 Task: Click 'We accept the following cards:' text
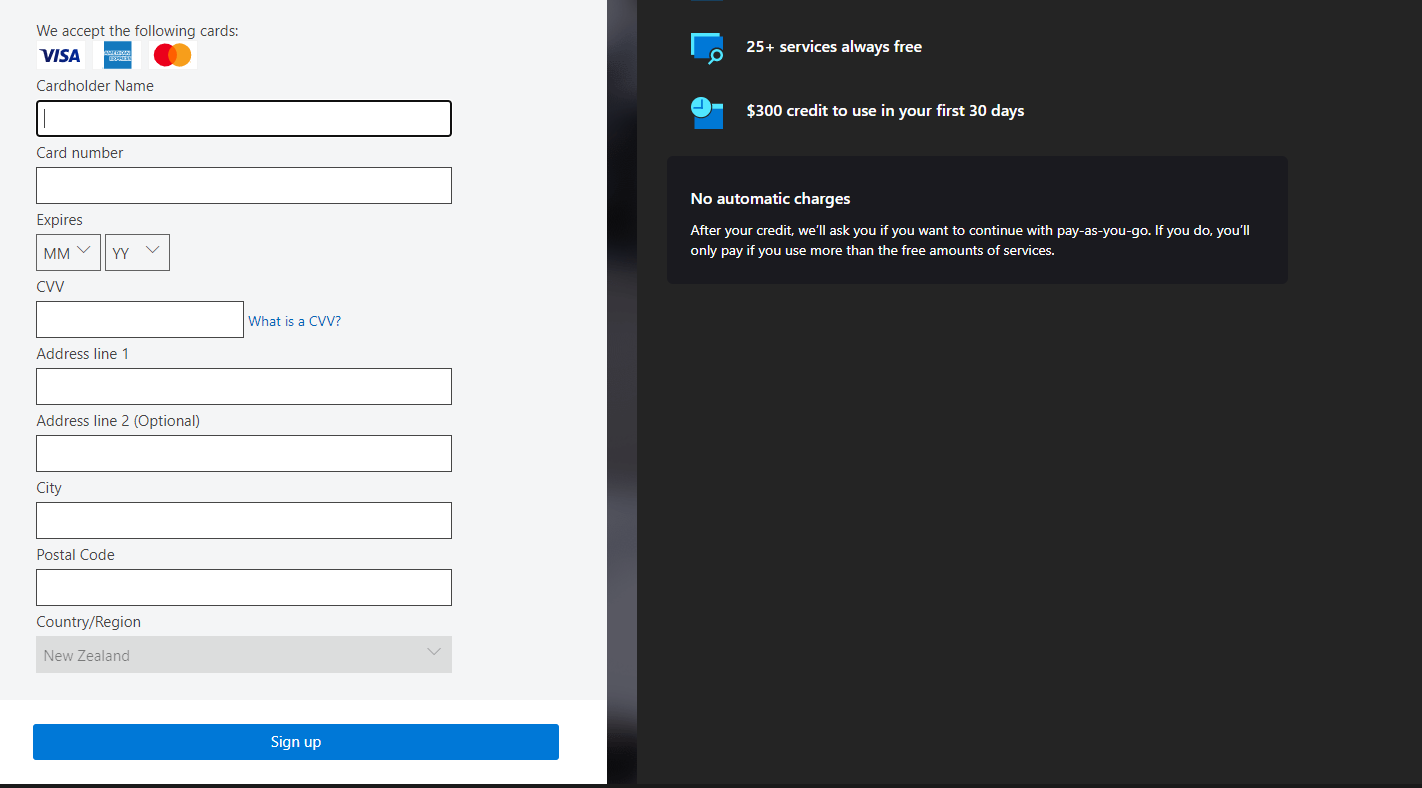click(138, 31)
